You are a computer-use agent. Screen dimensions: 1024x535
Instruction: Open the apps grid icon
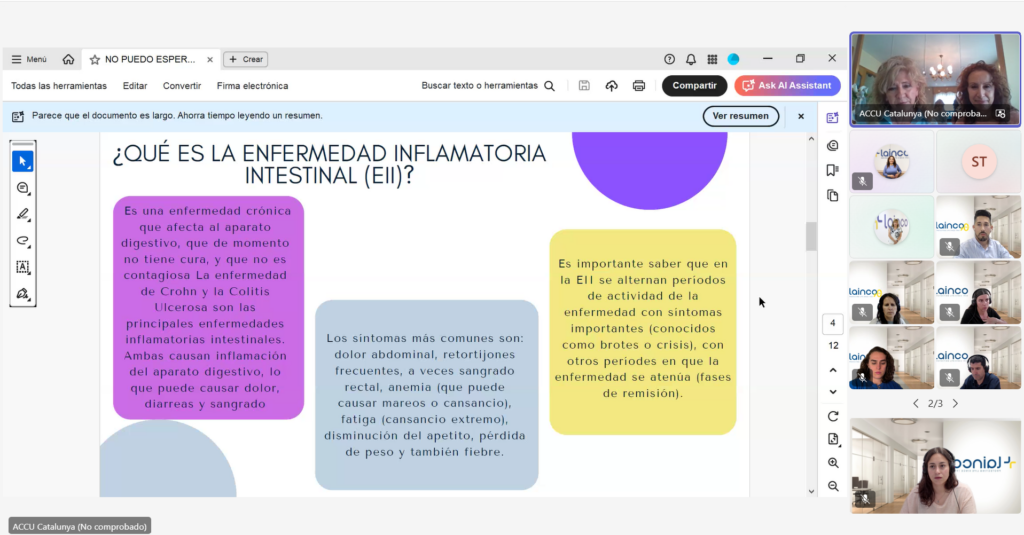point(712,59)
